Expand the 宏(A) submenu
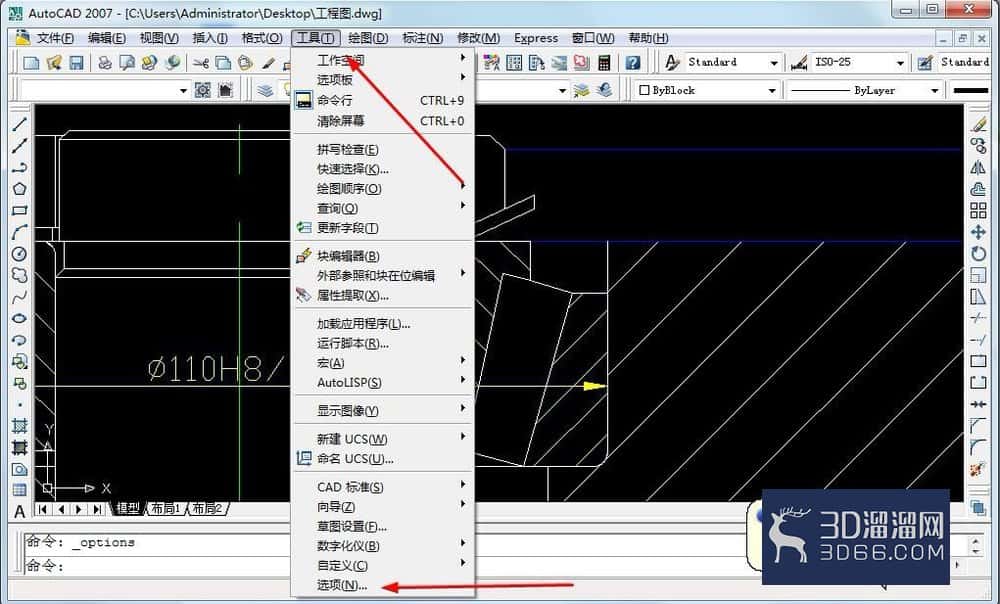1000x604 pixels. (x=383, y=362)
